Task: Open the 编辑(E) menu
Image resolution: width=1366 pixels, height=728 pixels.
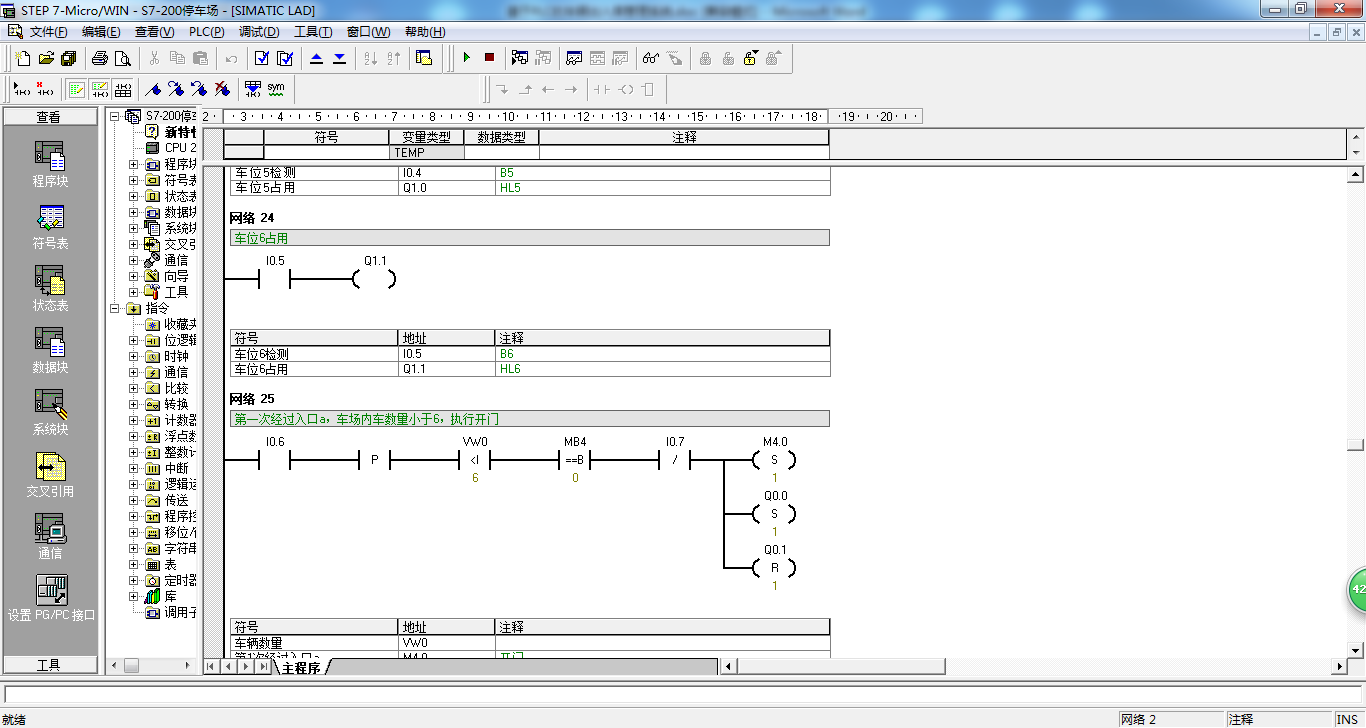Action: pos(101,32)
